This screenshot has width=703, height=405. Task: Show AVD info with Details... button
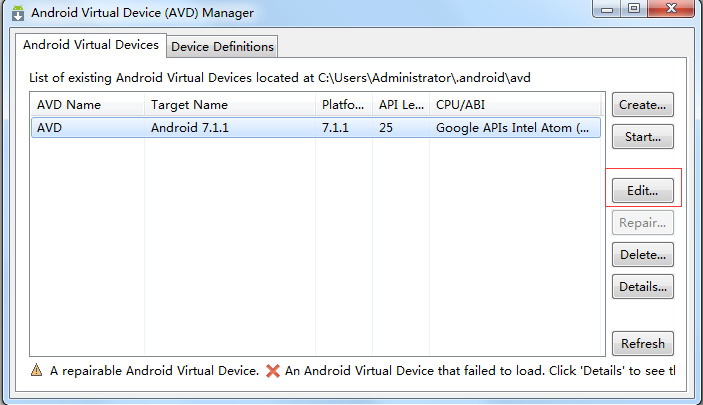click(x=642, y=287)
